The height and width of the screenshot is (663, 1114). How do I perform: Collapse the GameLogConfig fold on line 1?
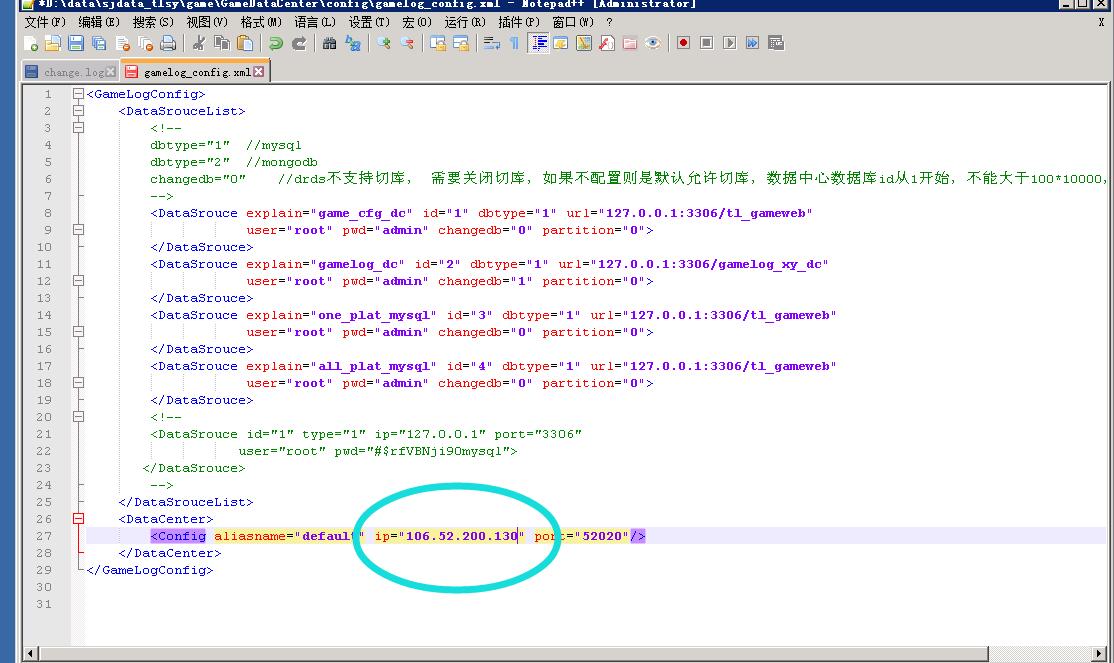coord(78,94)
